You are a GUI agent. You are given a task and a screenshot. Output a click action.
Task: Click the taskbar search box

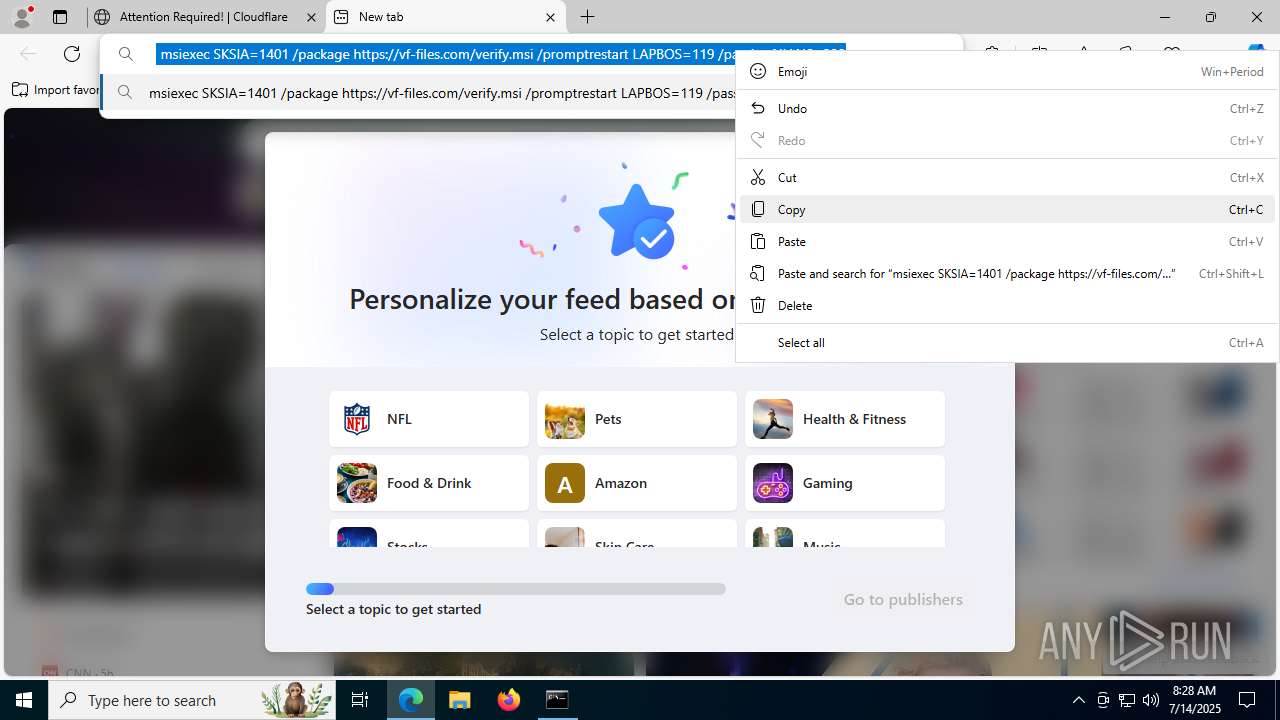tap(193, 700)
